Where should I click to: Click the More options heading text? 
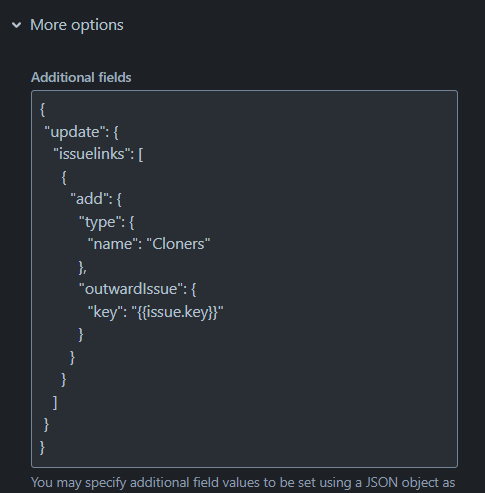[x=77, y=25]
